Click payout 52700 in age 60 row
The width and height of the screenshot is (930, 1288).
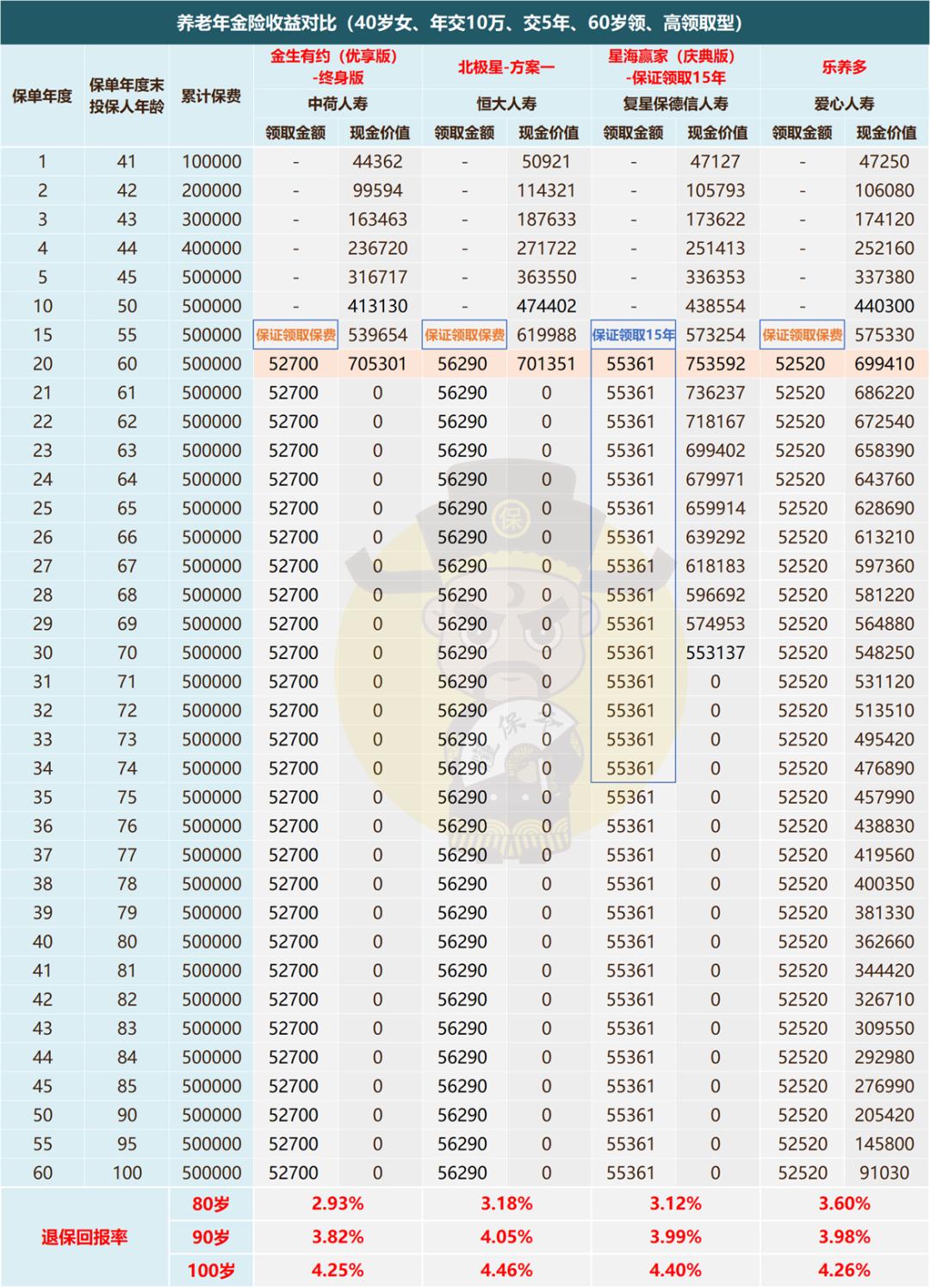point(294,364)
